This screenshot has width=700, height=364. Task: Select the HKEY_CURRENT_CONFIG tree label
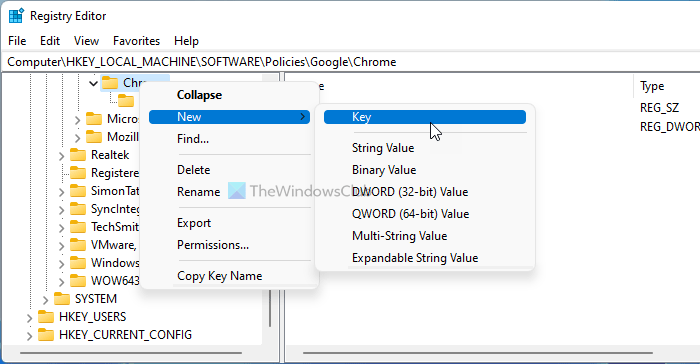point(125,335)
